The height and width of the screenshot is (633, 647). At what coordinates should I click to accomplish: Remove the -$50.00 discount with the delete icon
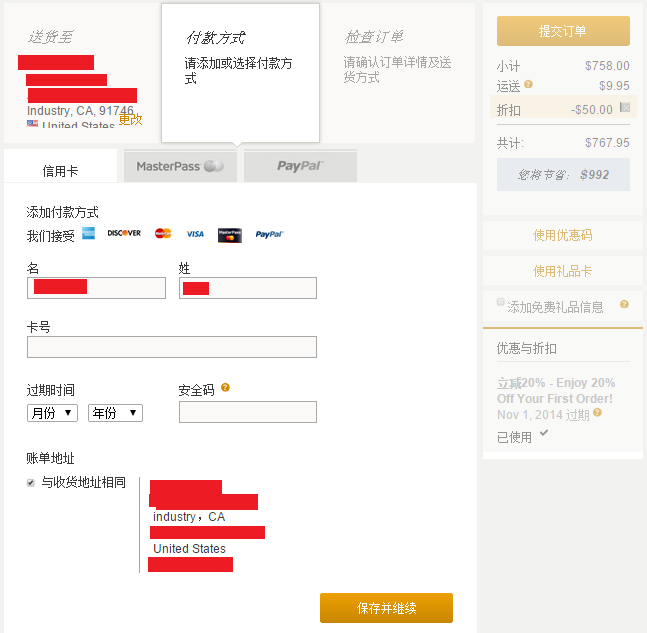[625, 108]
